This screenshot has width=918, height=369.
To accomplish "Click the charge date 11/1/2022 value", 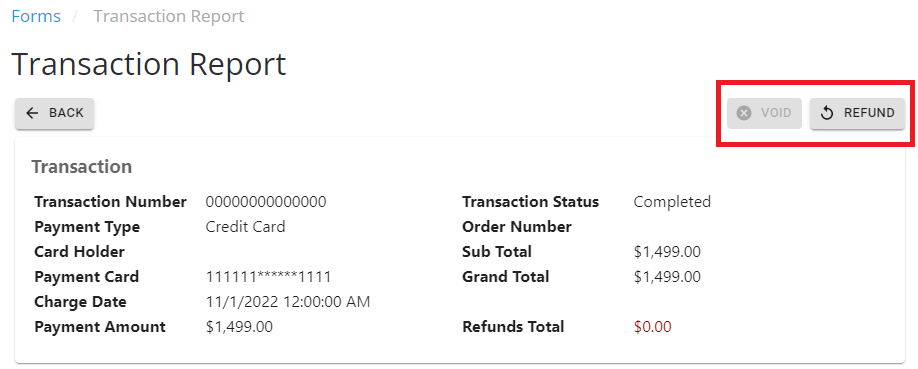I will tap(287, 302).
